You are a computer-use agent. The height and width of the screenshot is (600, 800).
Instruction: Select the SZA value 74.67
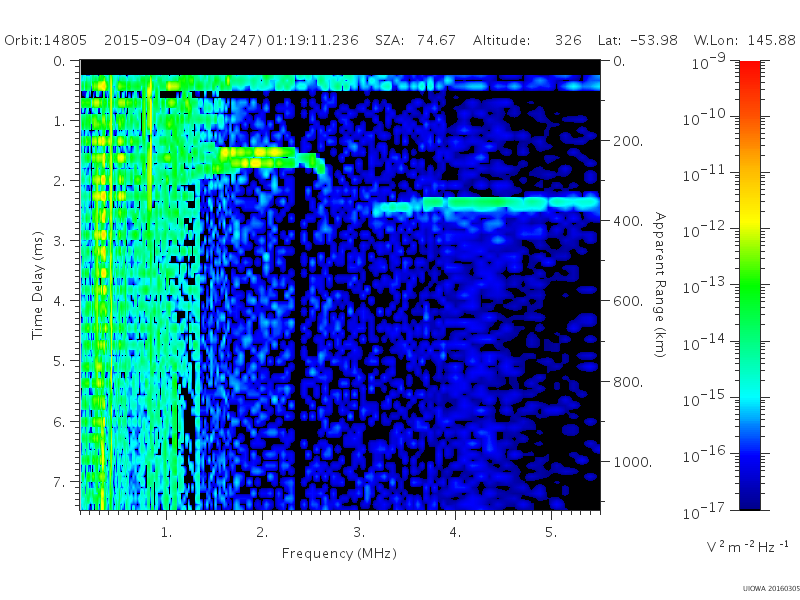[436, 40]
